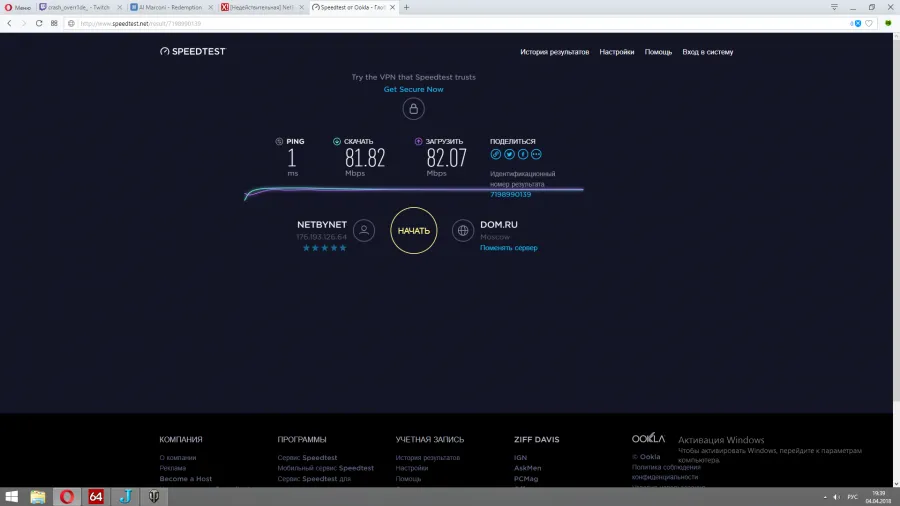Open the tab menu icon in title bar
The image size is (900, 506).
(x=834, y=7)
